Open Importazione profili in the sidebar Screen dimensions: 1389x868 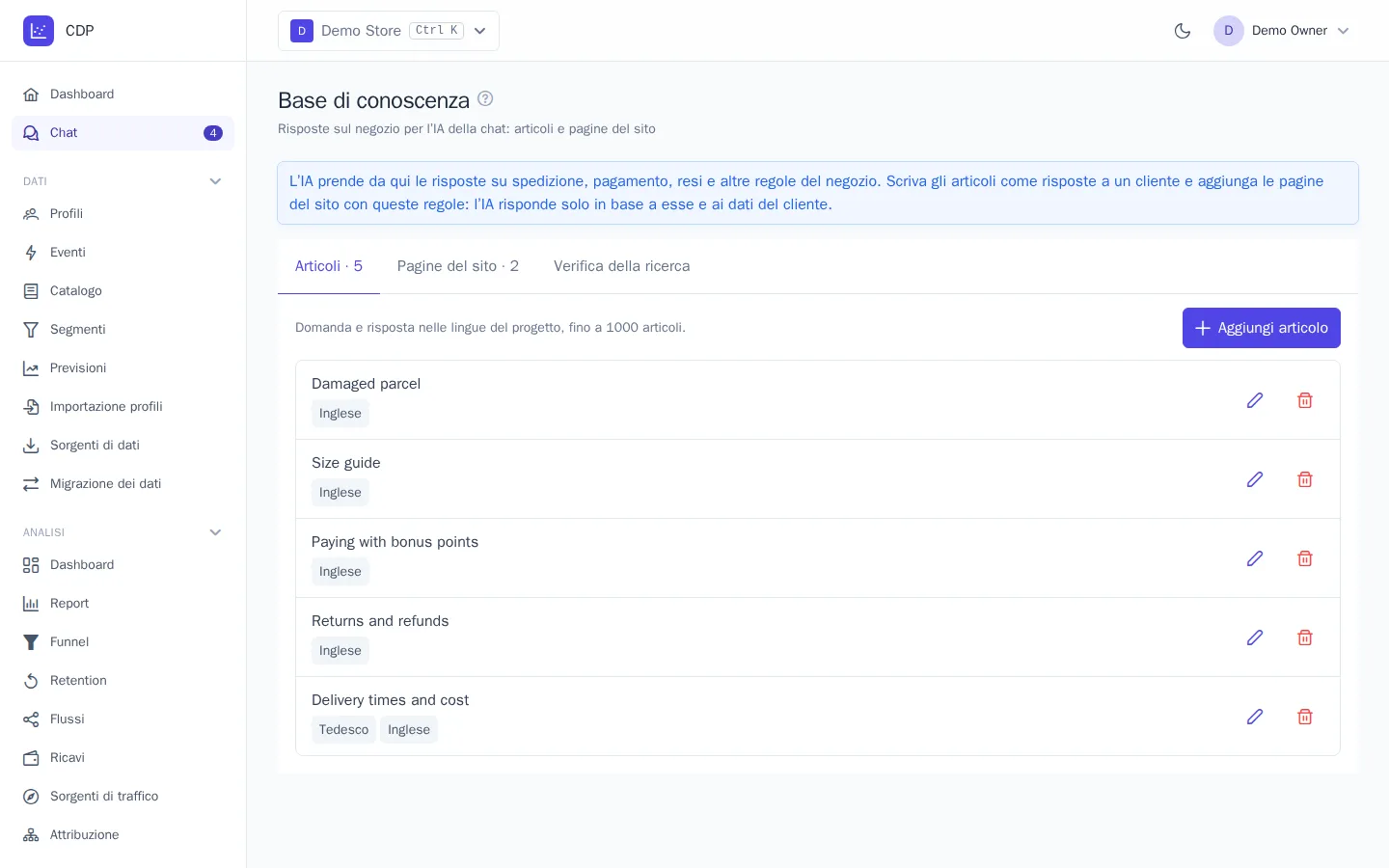pyautogui.click(x=123, y=407)
